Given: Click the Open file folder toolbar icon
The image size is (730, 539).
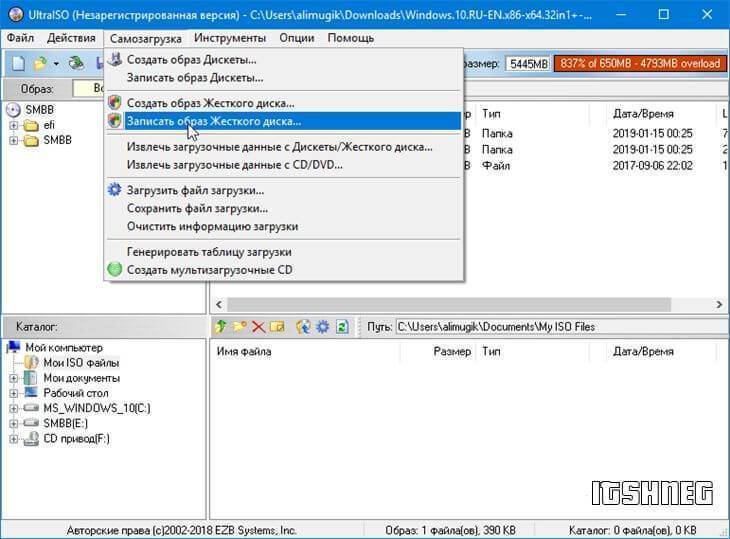Looking at the screenshot, I should point(40,63).
